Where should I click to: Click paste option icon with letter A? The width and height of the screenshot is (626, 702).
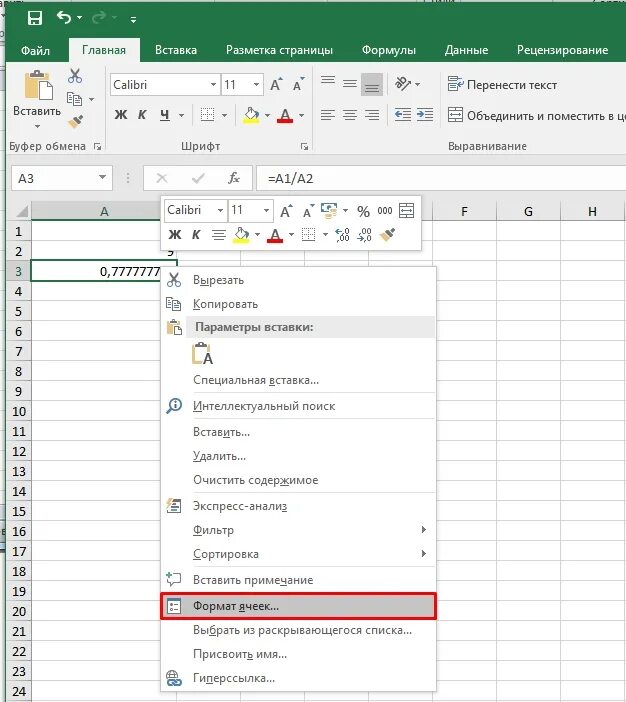tap(202, 353)
